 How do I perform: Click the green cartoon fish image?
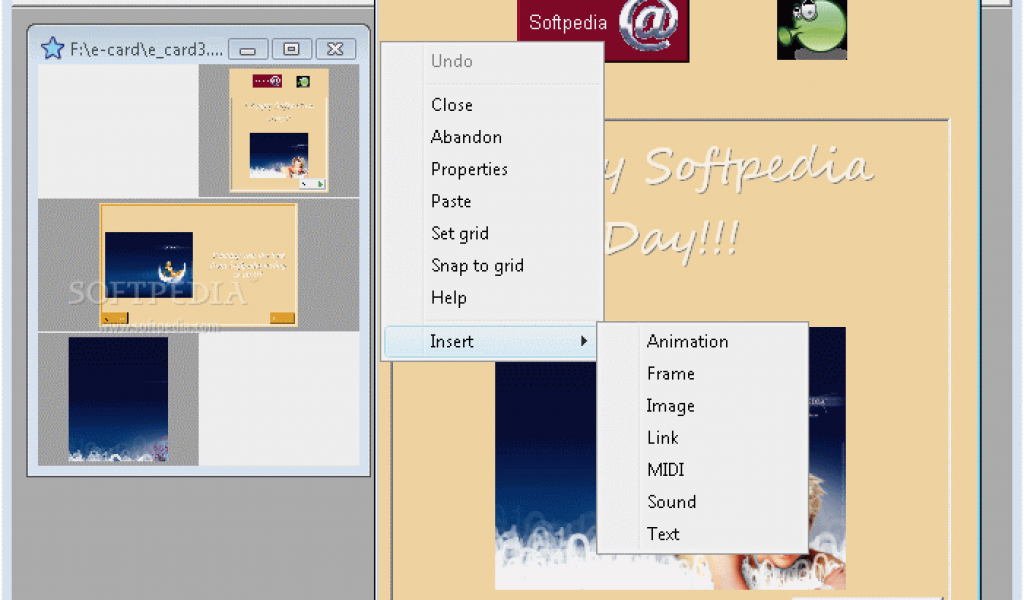tap(812, 29)
